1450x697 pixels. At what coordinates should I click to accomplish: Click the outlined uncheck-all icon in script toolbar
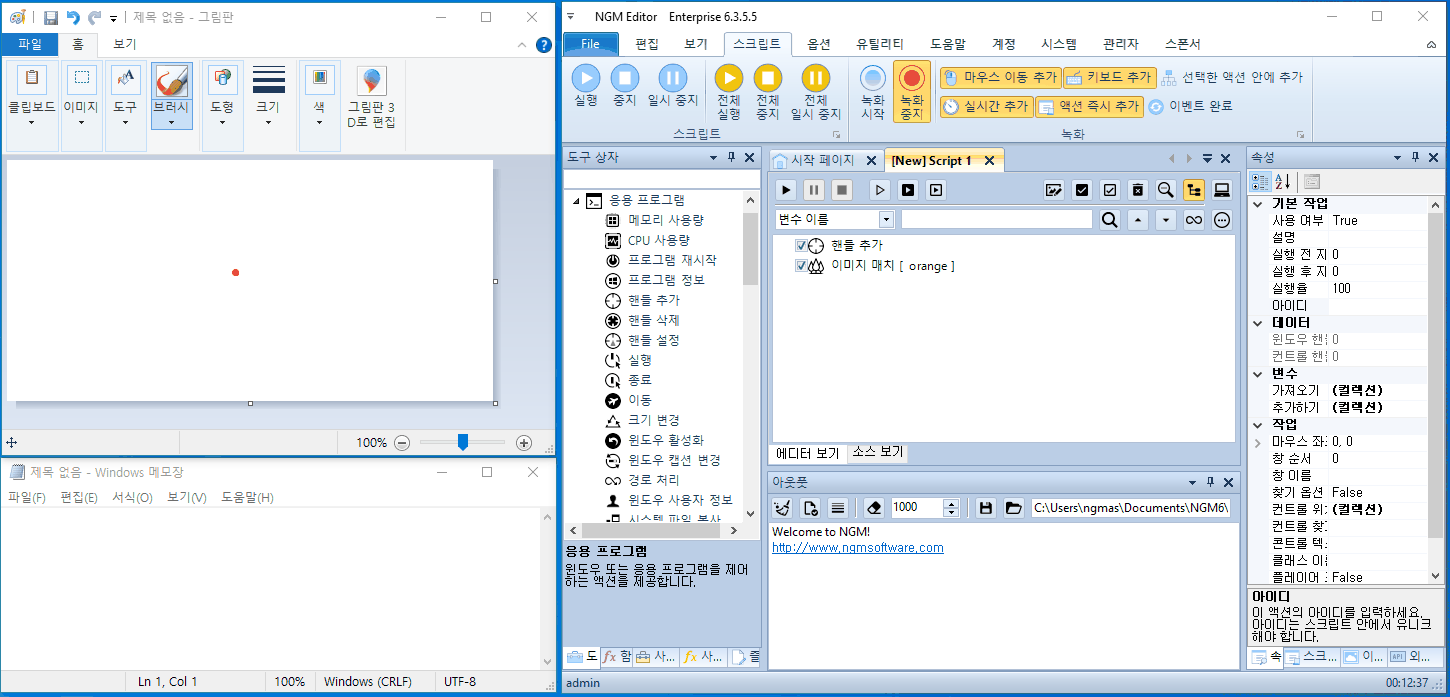click(1110, 189)
